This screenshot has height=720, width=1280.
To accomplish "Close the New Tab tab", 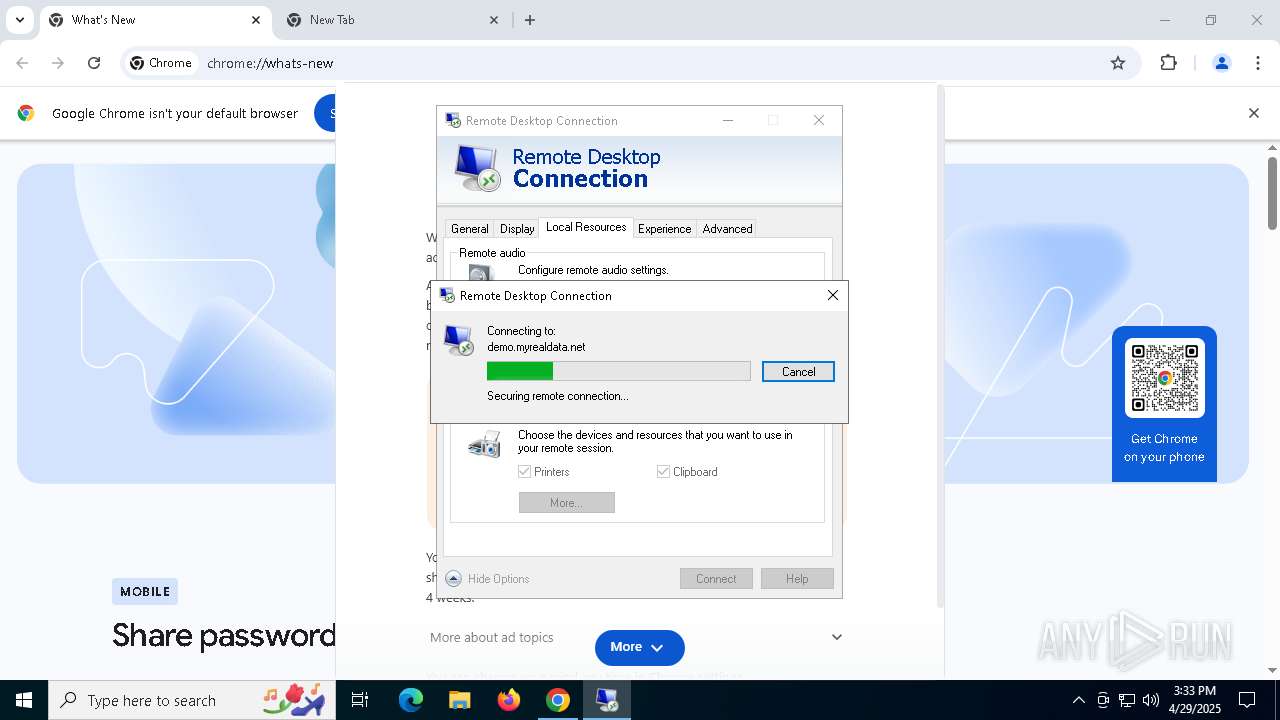I will [494, 20].
